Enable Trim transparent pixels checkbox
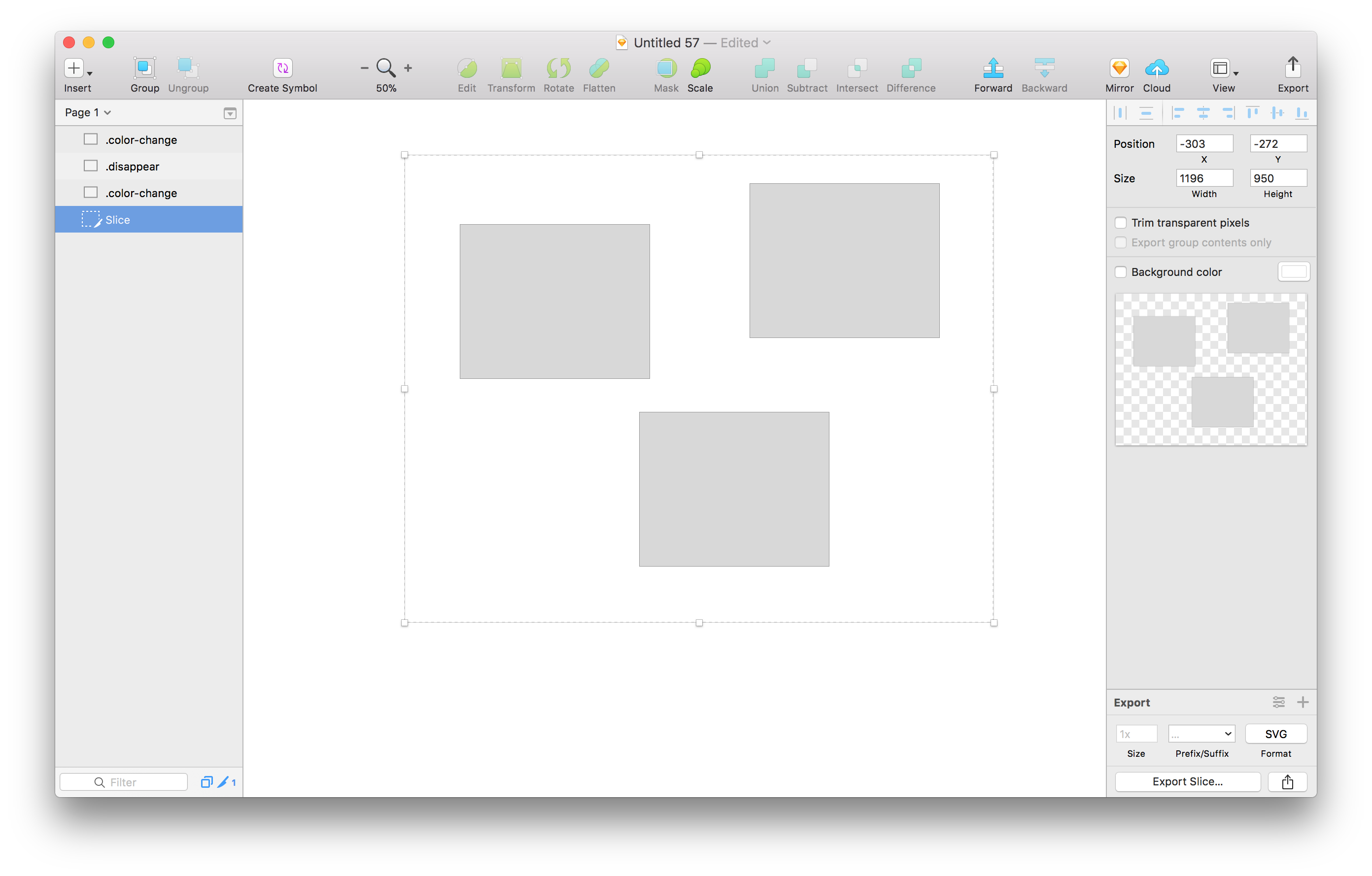Image resolution: width=1372 pixels, height=876 pixels. click(x=1120, y=223)
